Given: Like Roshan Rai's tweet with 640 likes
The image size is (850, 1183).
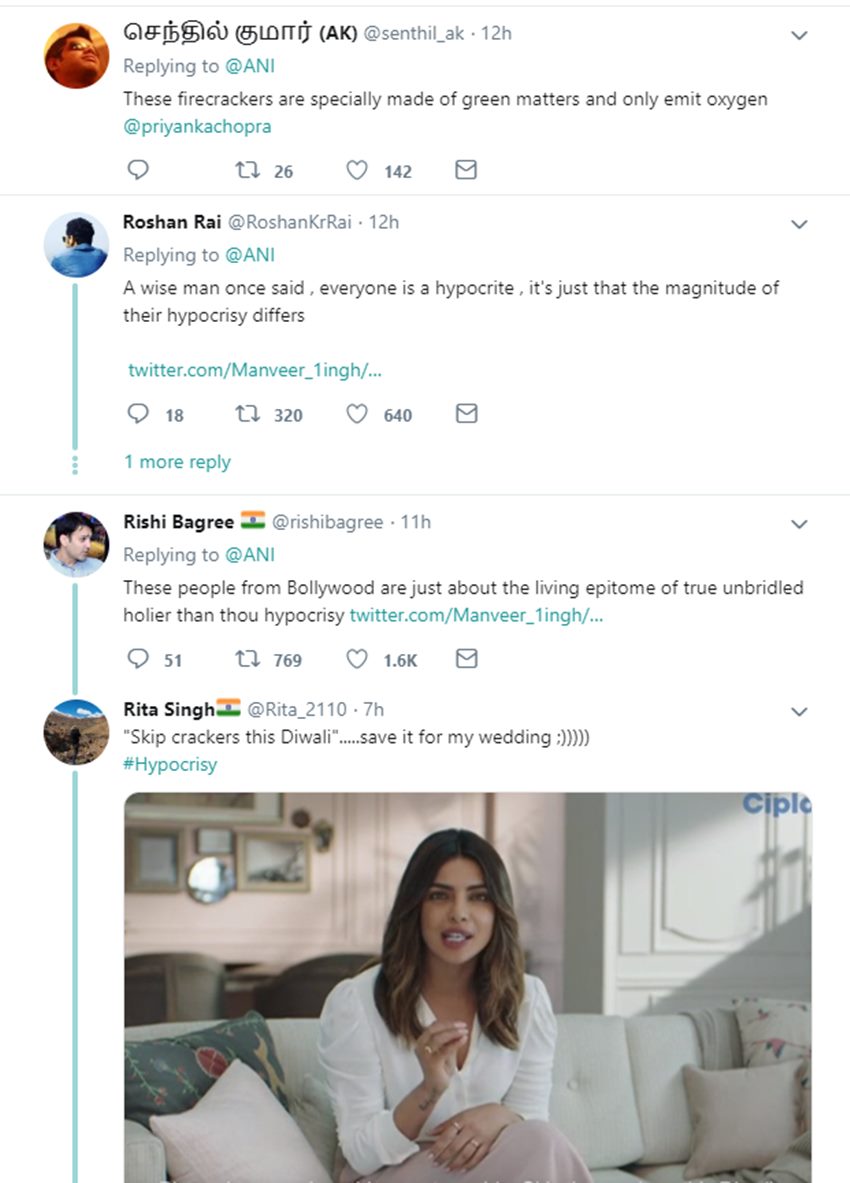Looking at the screenshot, I should (357, 414).
